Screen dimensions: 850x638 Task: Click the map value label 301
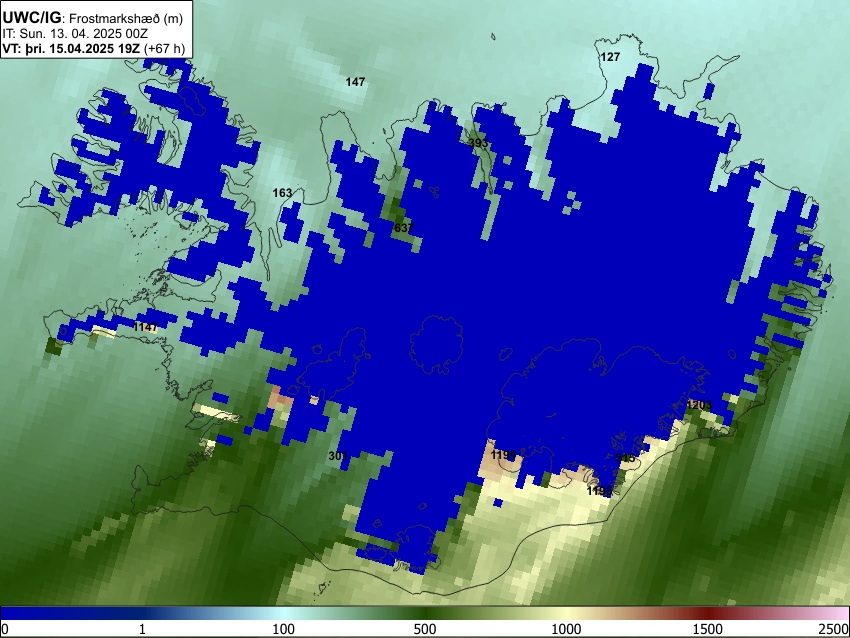pyautogui.click(x=338, y=456)
